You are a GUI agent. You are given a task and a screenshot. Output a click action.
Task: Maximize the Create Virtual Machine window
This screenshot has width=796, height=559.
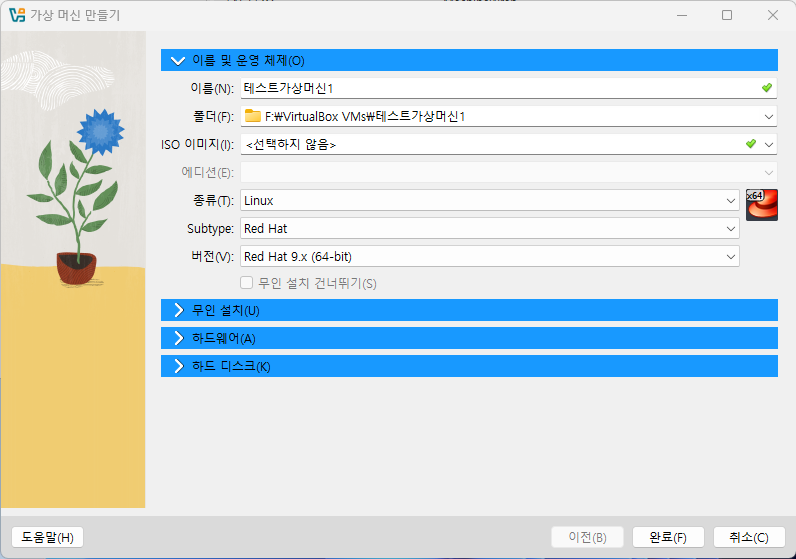tap(727, 15)
